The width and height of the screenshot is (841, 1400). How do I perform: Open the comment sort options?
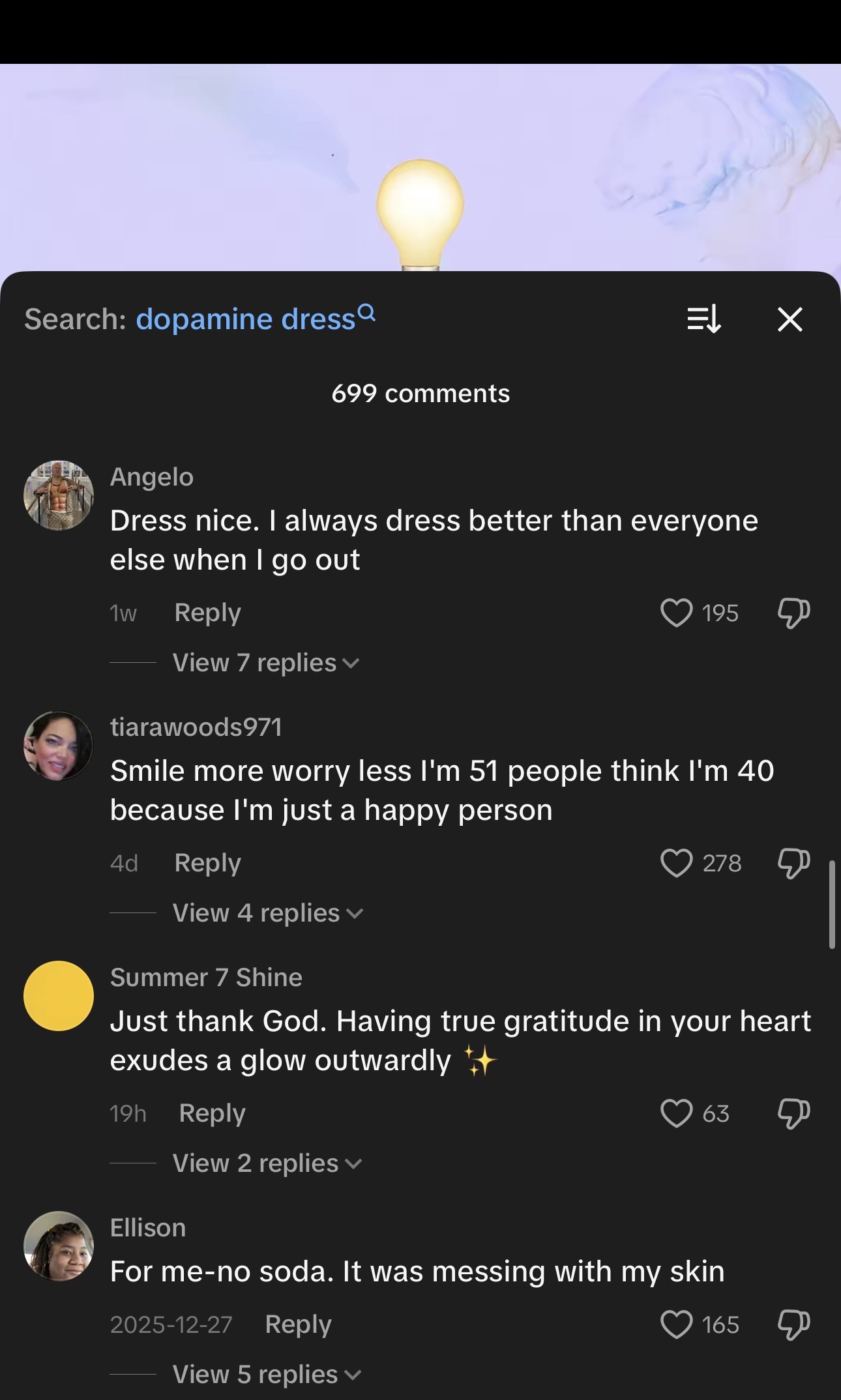click(x=704, y=319)
